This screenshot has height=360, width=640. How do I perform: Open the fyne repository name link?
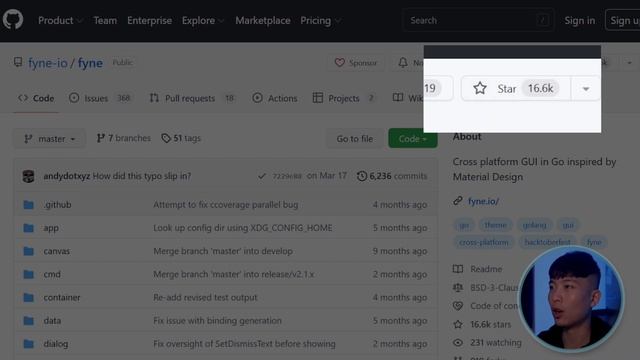(90, 63)
